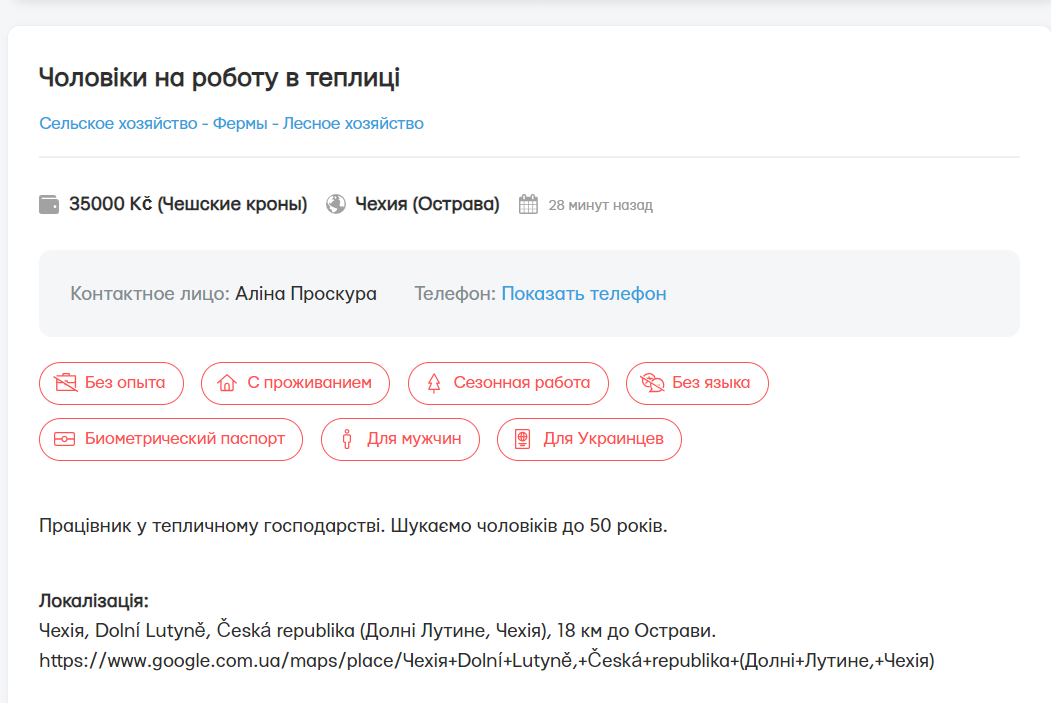Click the contact name Аліна Проскура
The width and height of the screenshot is (1051, 703).
304,293
